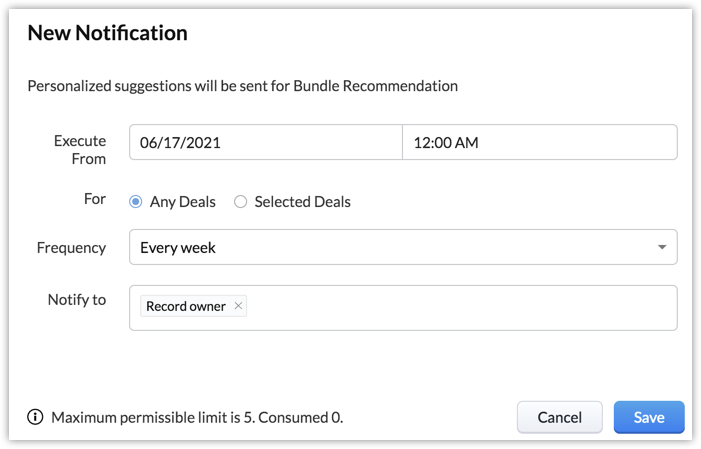This screenshot has height=449, width=701.
Task: Click the Selected Deals label text
Action: coord(302,202)
